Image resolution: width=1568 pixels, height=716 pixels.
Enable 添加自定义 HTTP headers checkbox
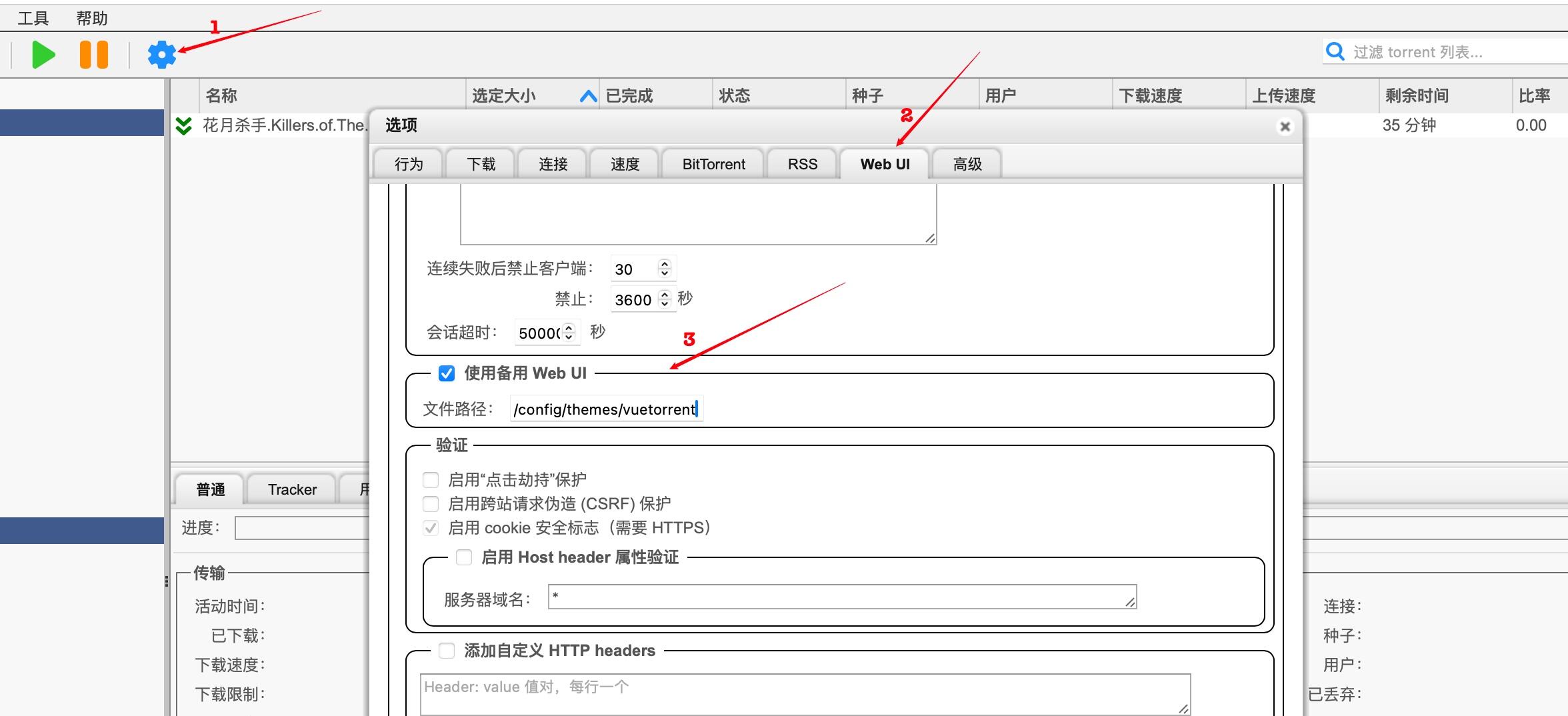[447, 651]
